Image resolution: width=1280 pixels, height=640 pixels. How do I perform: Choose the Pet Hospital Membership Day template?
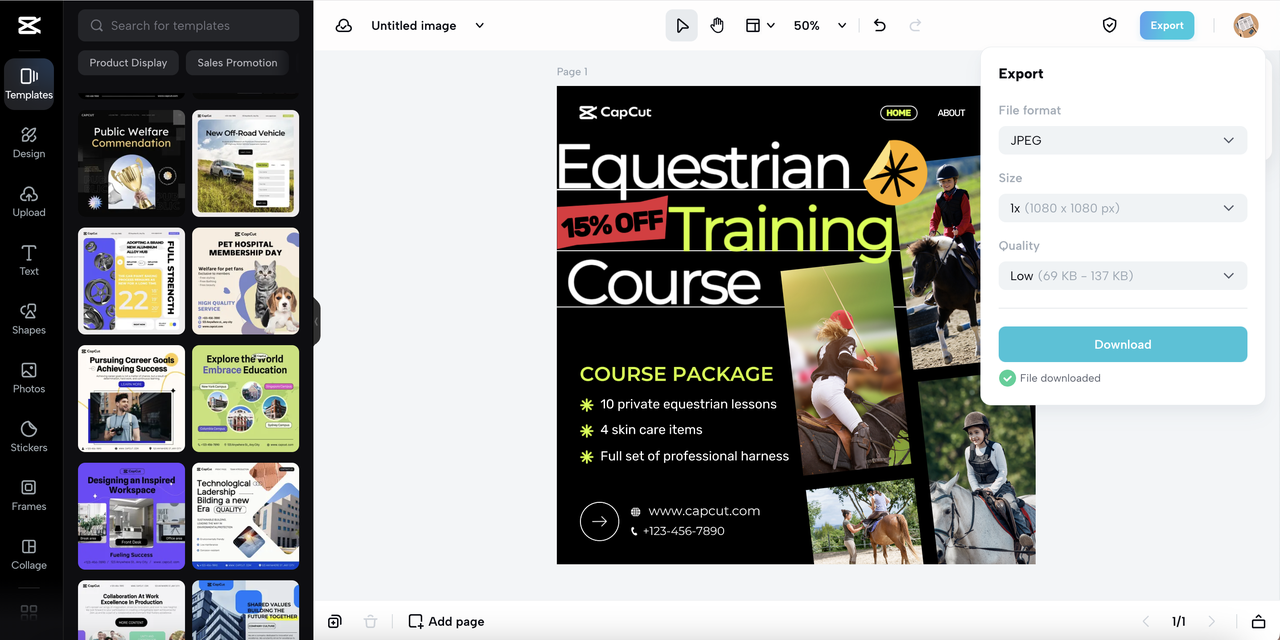245,281
